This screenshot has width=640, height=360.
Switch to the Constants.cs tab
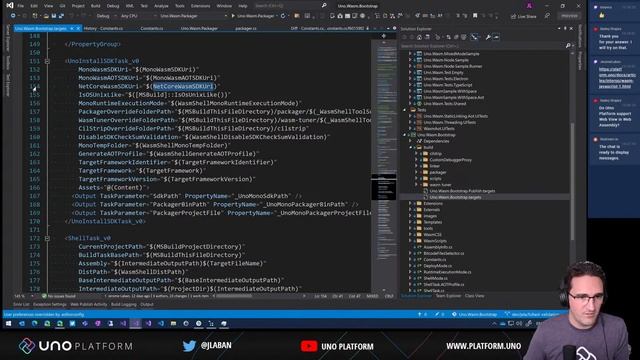pyautogui.click(x=151, y=29)
